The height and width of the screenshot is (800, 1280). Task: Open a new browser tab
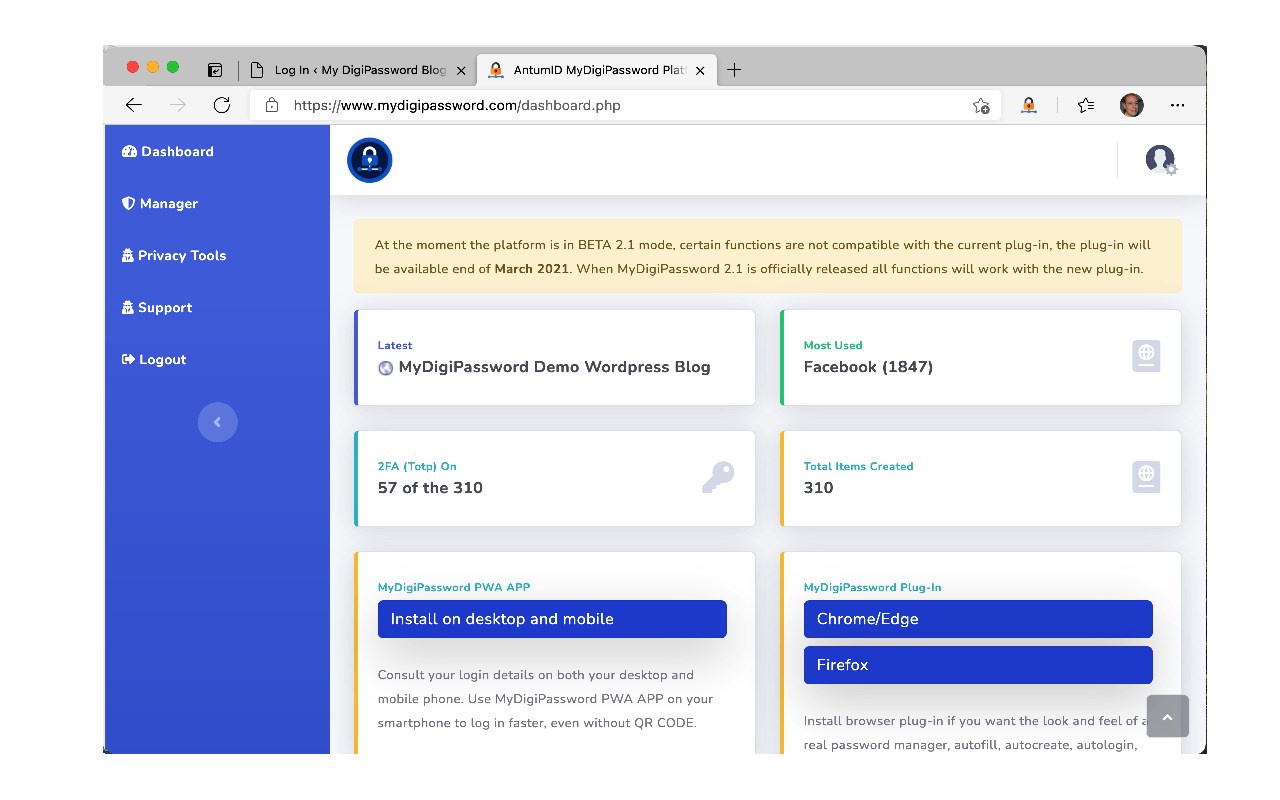tap(734, 70)
